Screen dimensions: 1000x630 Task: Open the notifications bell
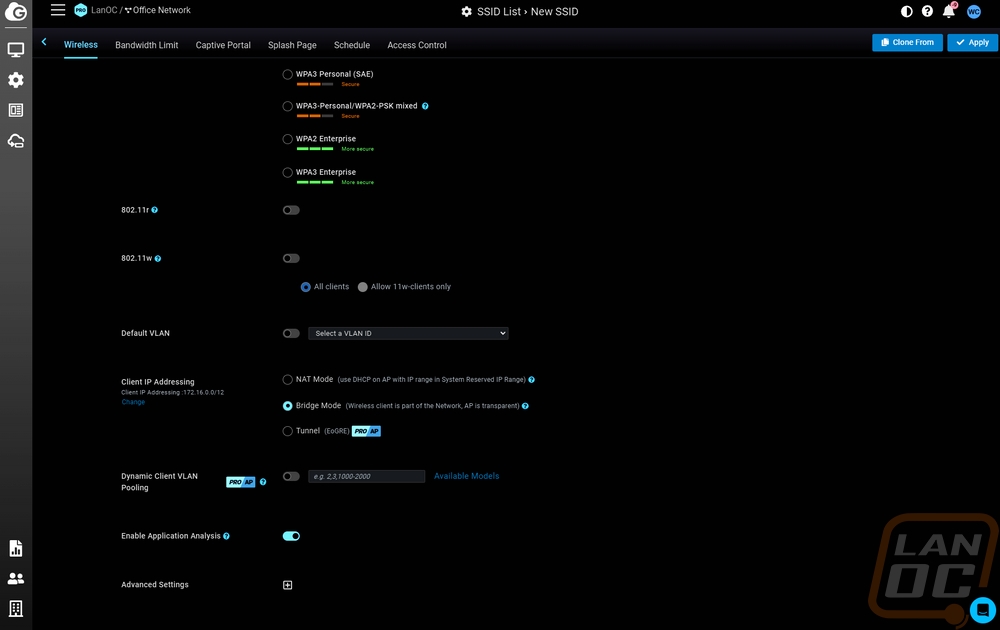pyautogui.click(x=949, y=12)
